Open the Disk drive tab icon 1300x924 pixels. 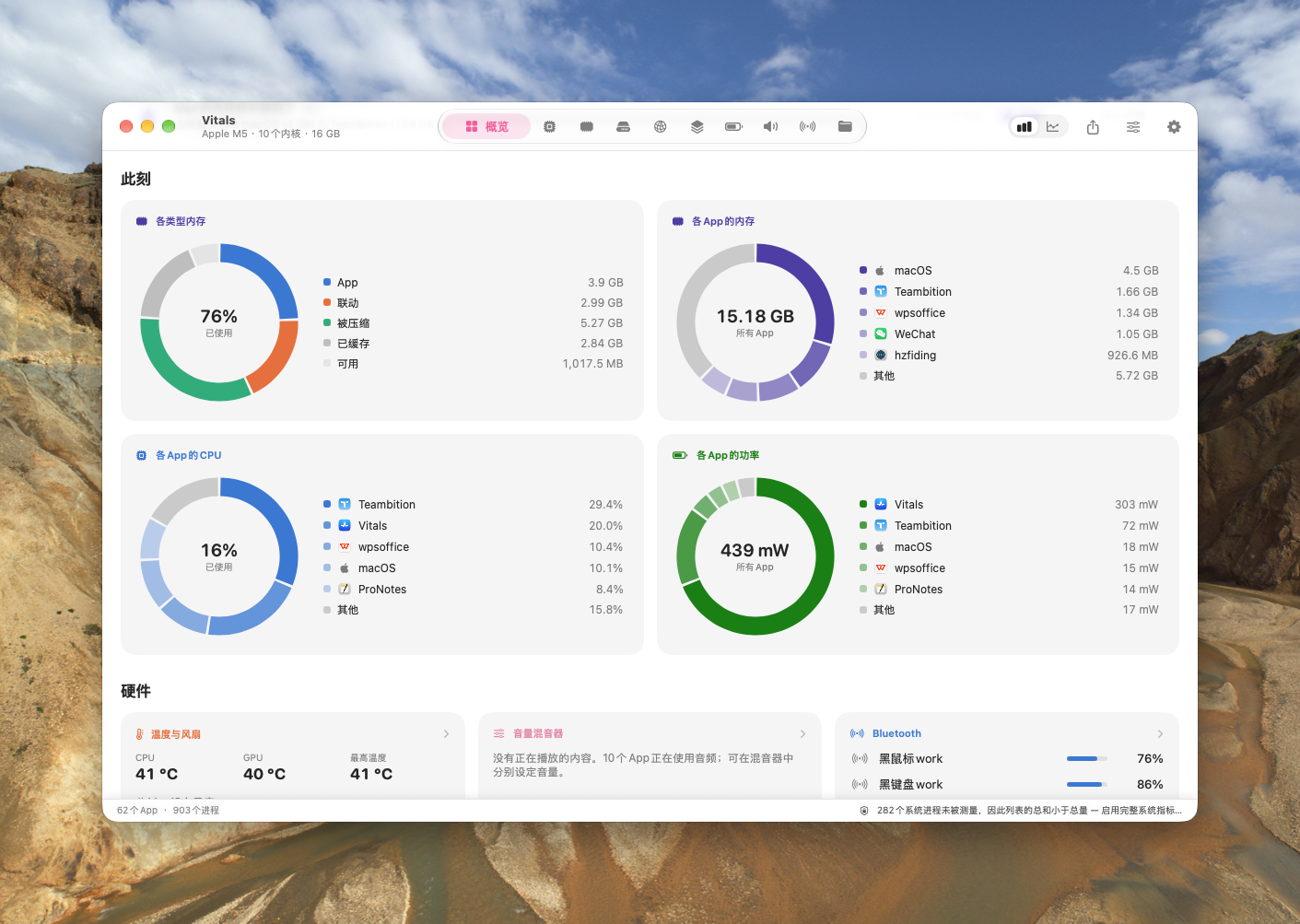pos(624,127)
